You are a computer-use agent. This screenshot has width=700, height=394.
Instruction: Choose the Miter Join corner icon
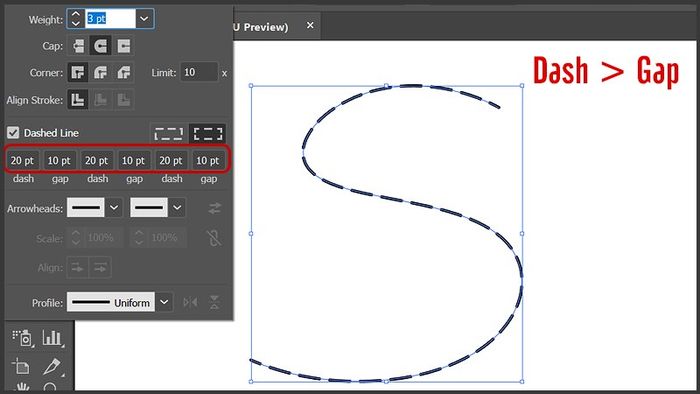coord(78,73)
